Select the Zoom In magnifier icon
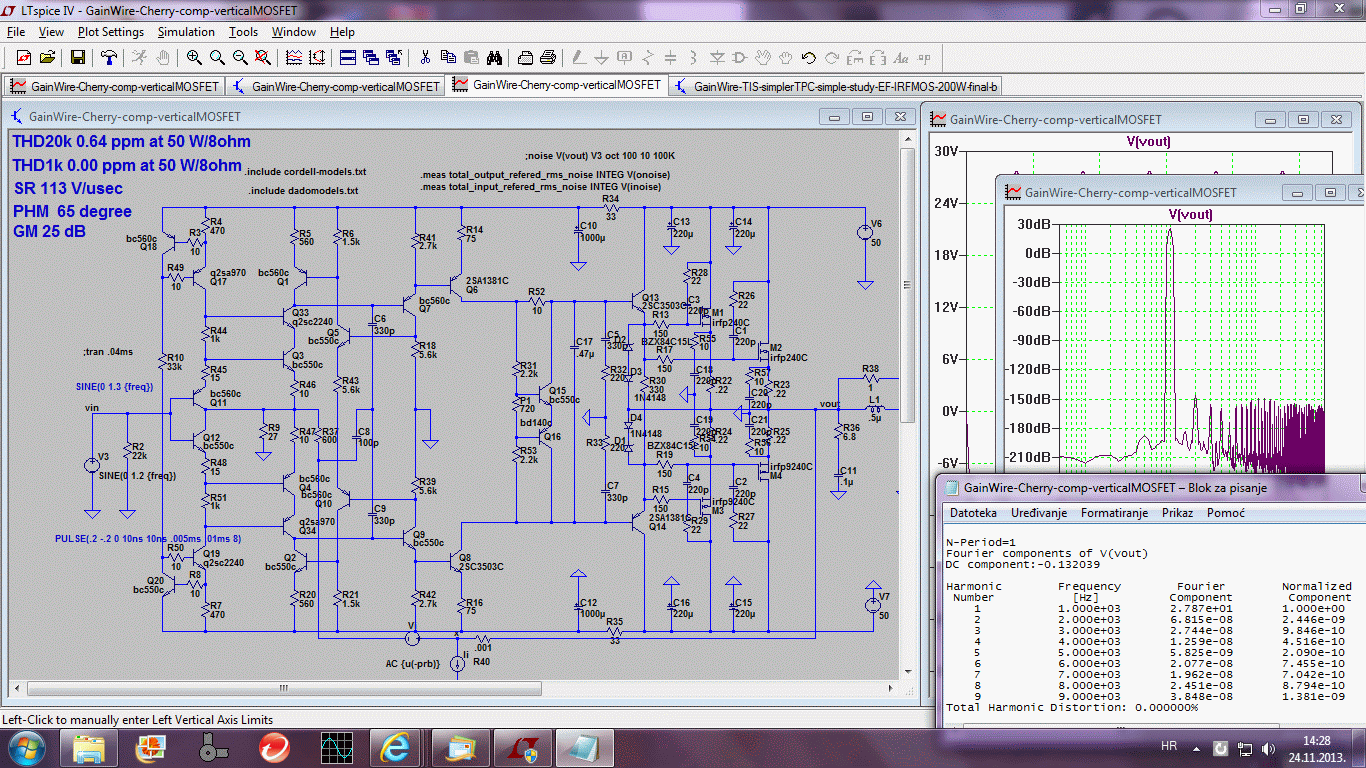The image size is (1366, 768). (194, 57)
